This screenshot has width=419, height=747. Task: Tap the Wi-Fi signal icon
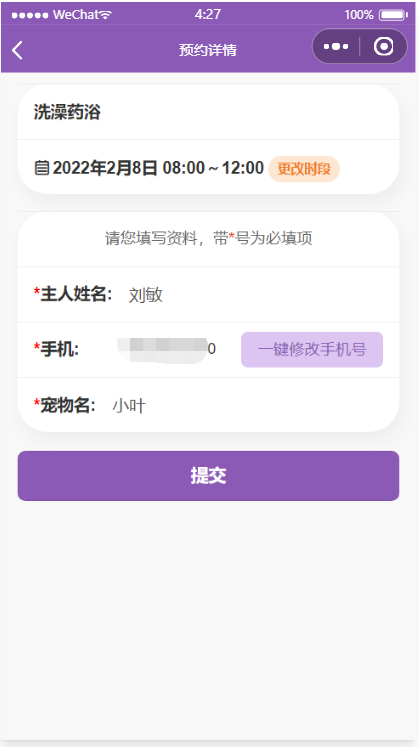tap(105, 15)
